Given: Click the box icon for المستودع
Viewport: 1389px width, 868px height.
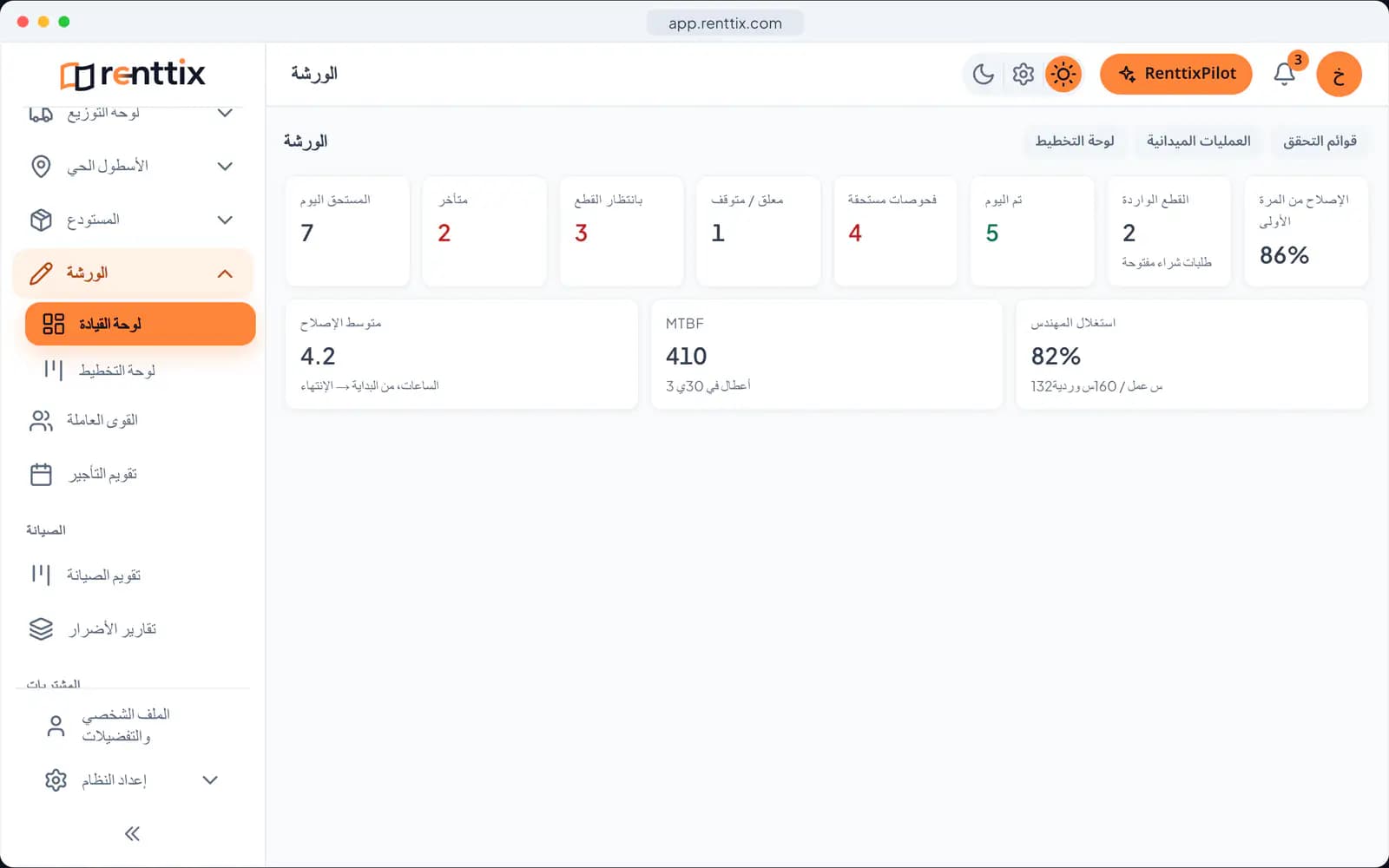Looking at the screenshot, I should (x=41, y=220).
